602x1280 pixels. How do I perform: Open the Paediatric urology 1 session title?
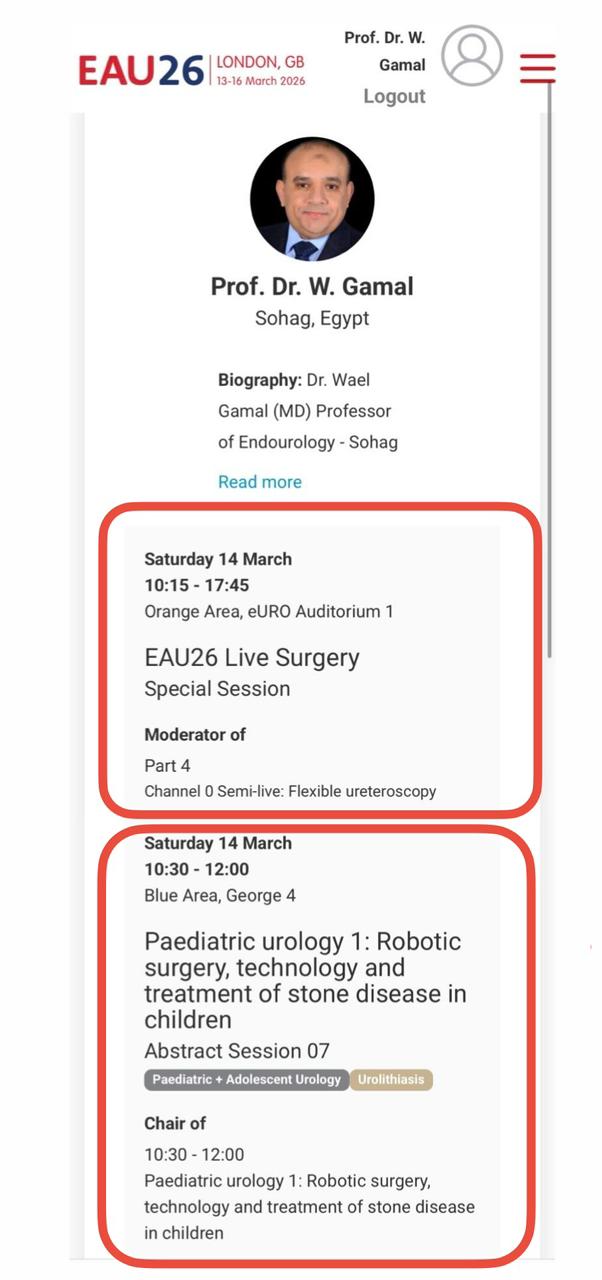click(305, 980)
